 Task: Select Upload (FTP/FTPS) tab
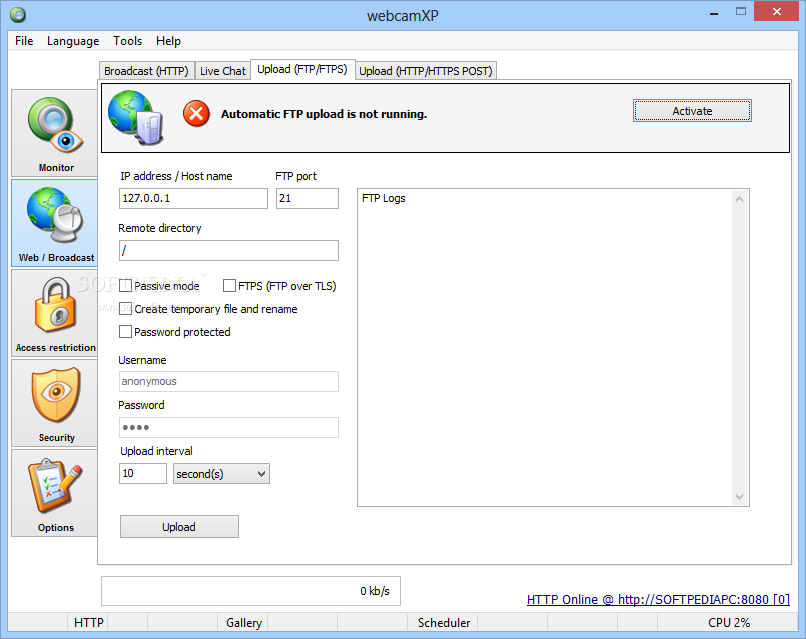coord(302,69)
